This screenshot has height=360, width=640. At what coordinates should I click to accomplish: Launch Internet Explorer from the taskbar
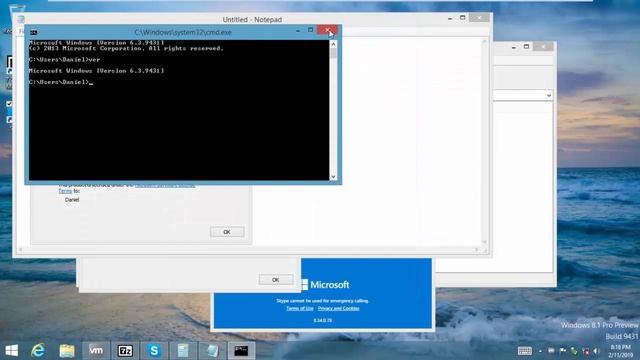[38, 351]
